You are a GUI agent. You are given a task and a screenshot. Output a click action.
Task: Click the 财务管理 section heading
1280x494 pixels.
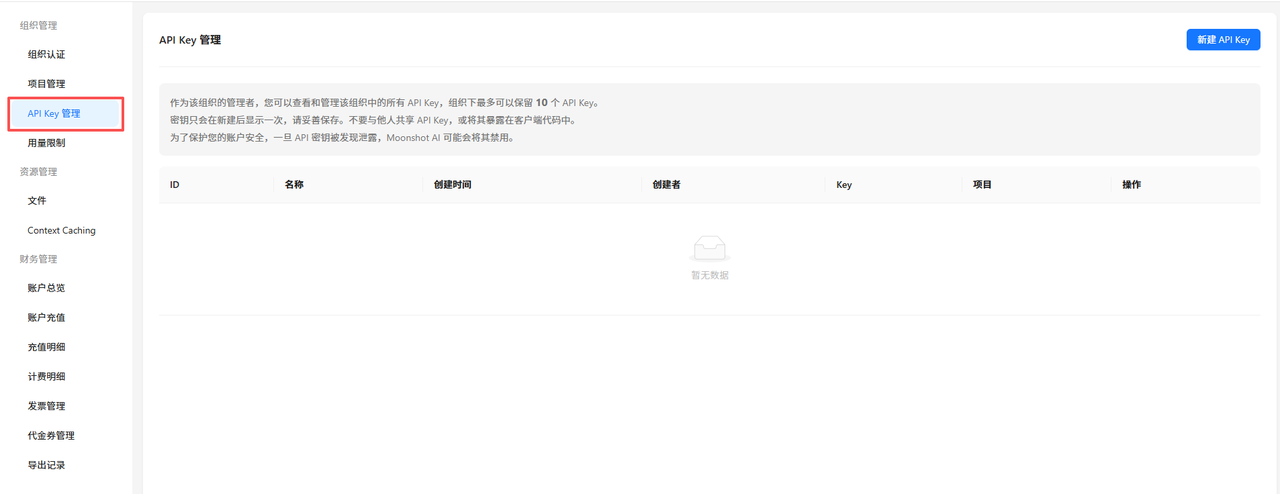point(38,259)
